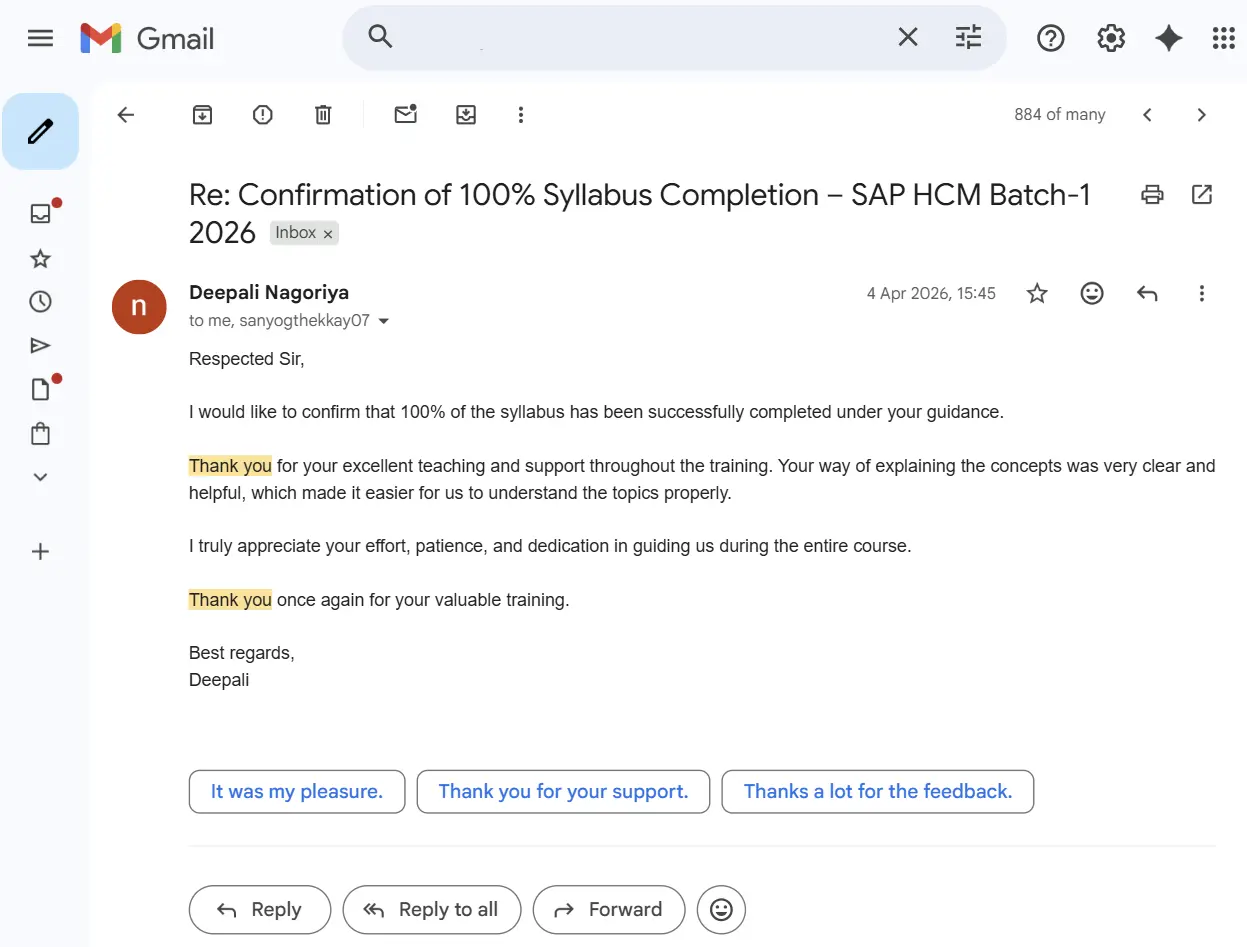Select smart reply 'Thank you for your support.'
This screenshot has height=947, width=1247.
563,791
